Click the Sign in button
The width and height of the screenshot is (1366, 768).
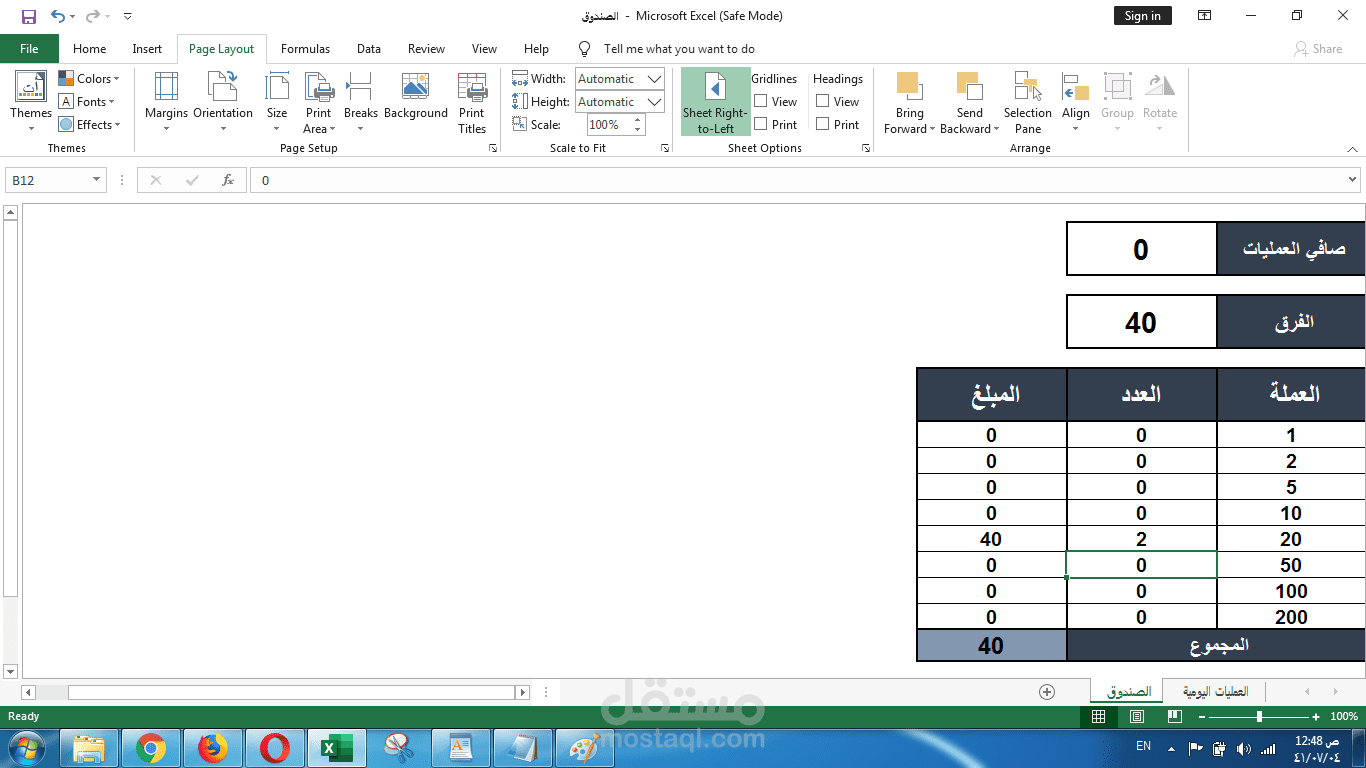click(1142, 16)
